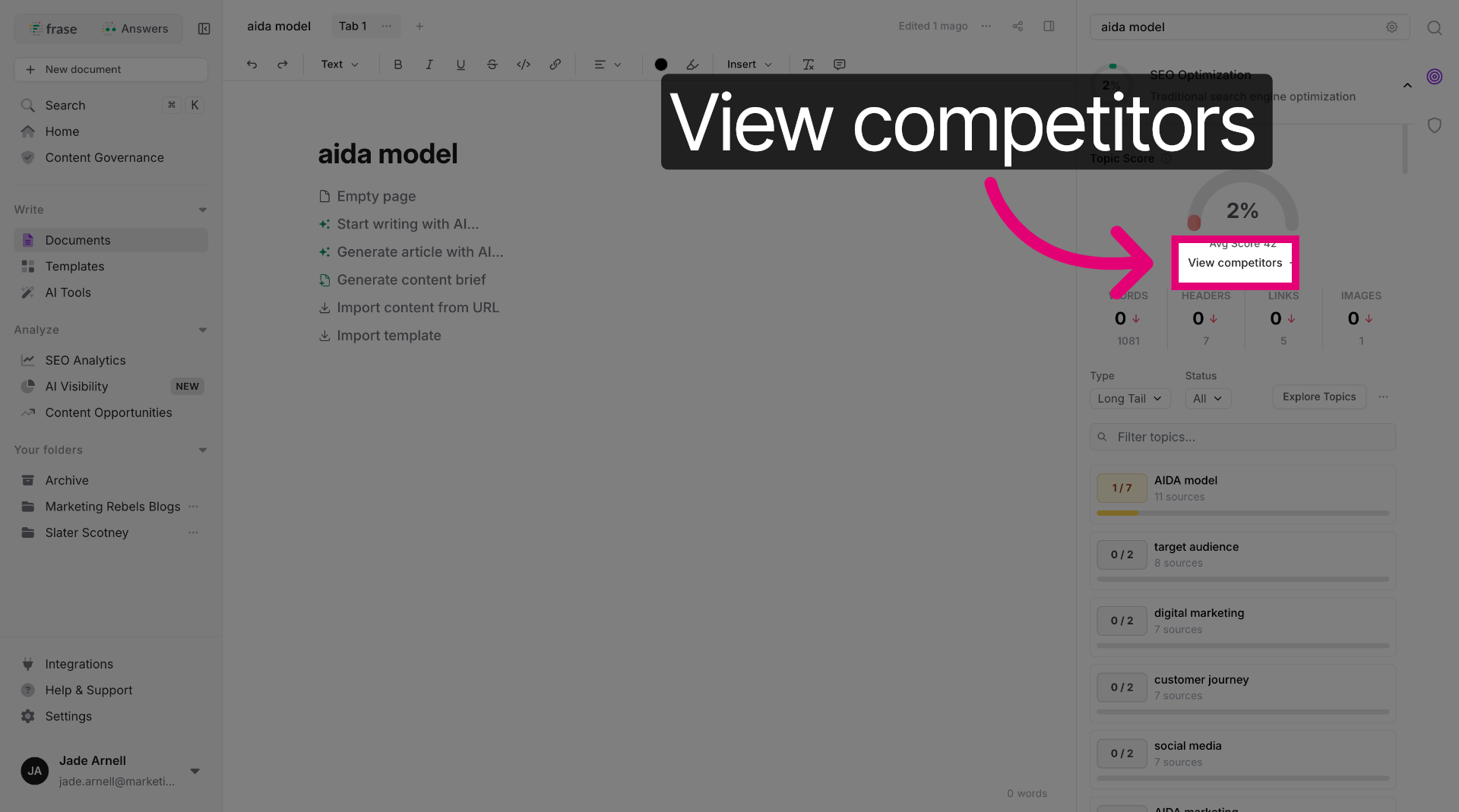The height and width of the screenshot is (812, 1459).
Task: Add a comment via comment icon
Action: pos(840,65)
